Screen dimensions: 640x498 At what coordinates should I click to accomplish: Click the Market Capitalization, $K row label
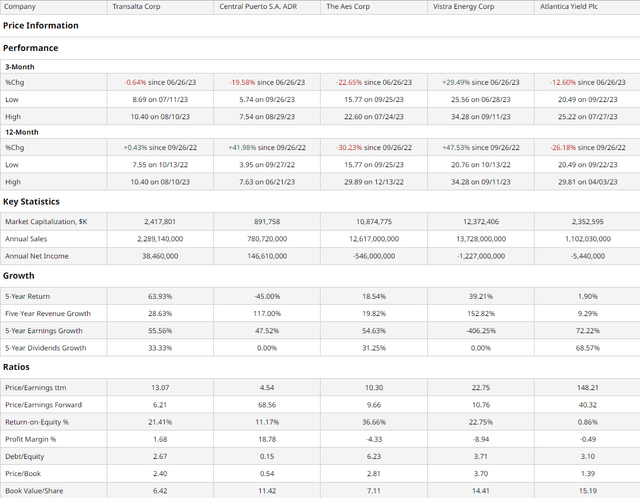(46, 222)
